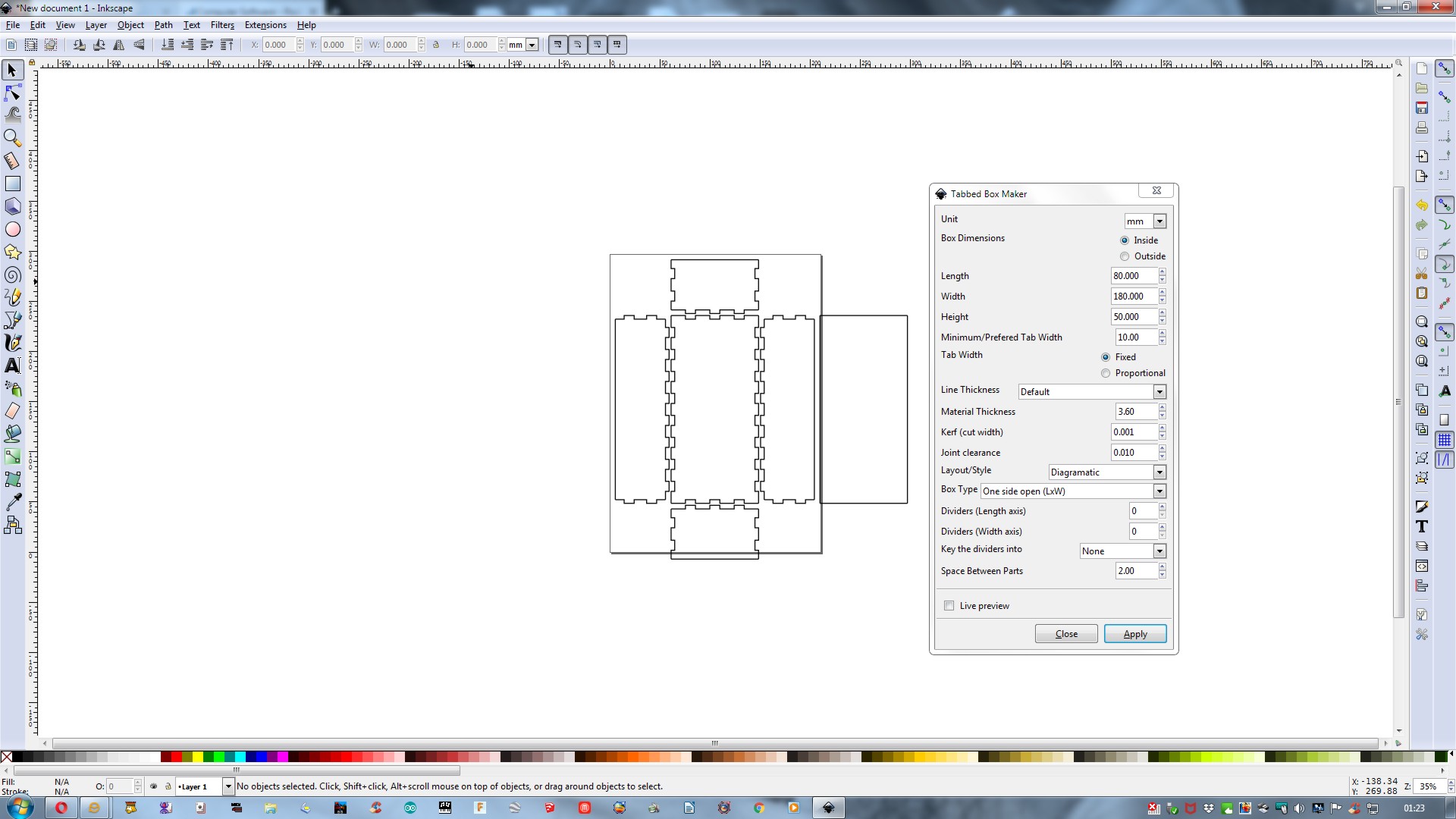Select the Node editing tool
Viewport: 1456px width, 819px height.
pyautogui.click(x=13, y=93)
